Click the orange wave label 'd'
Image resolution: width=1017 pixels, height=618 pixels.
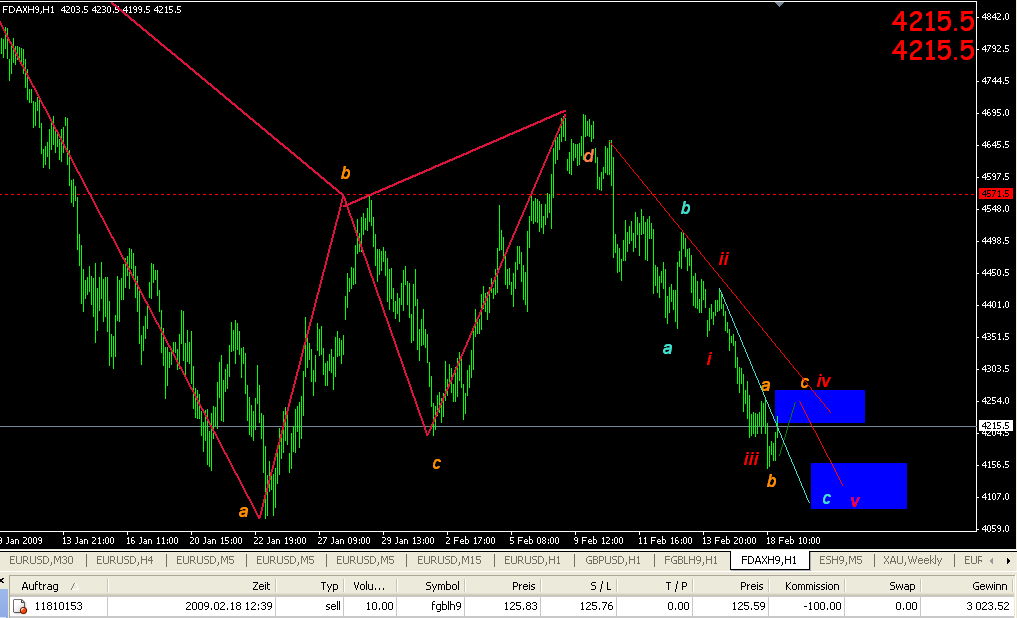[x=588, y=156]
